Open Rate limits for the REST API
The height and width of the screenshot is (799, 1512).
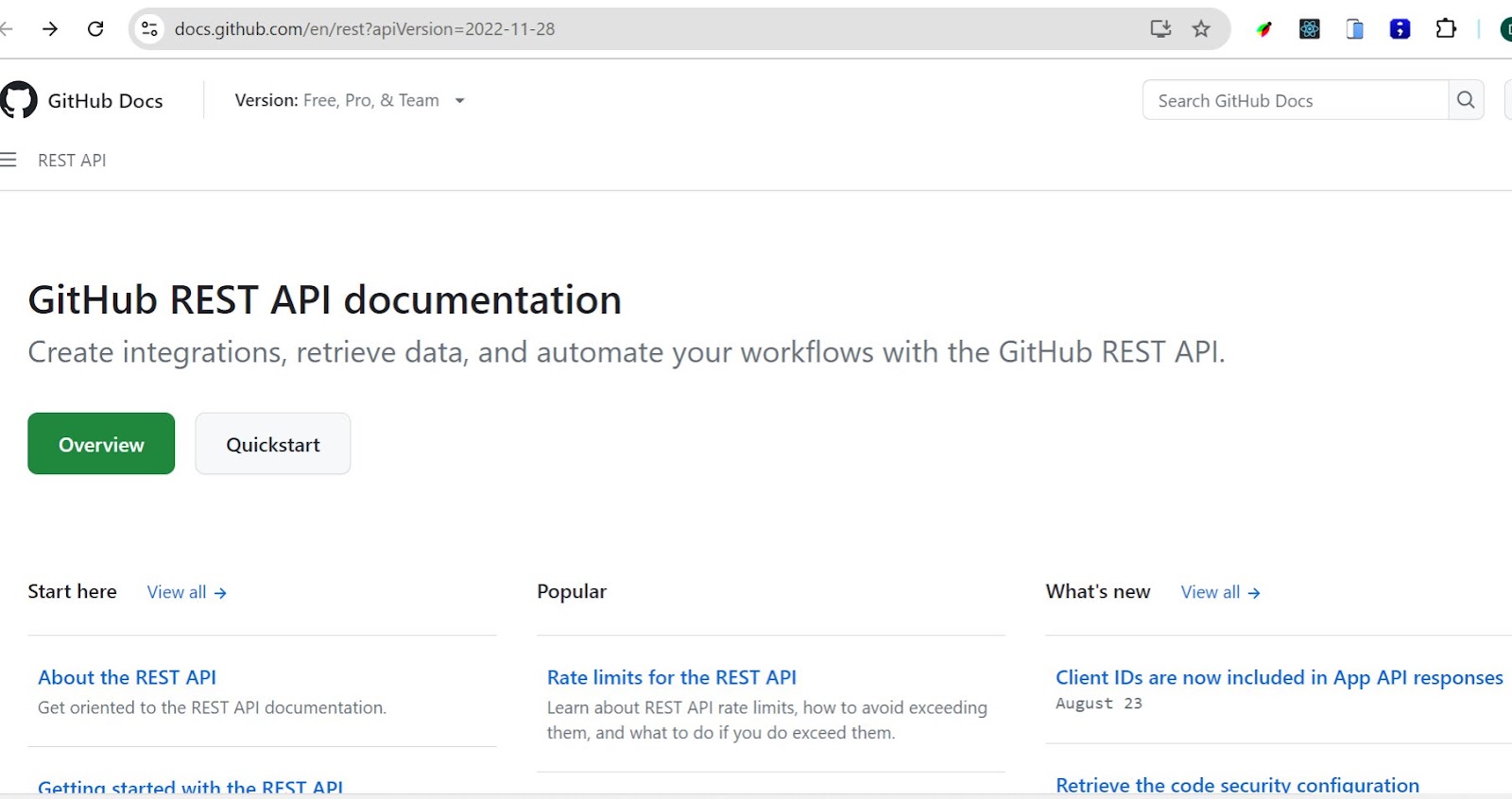click(671, 677)
